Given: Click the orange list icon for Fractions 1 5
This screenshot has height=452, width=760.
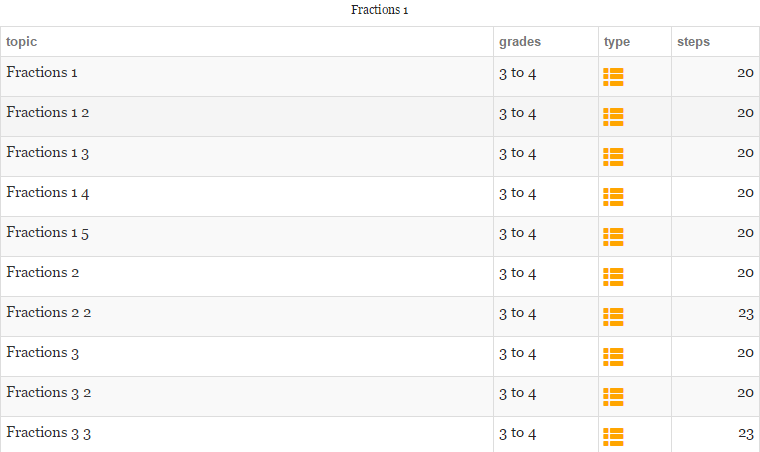Looking at the screenshot, I should pyautogui.click(x=613, y=237).
